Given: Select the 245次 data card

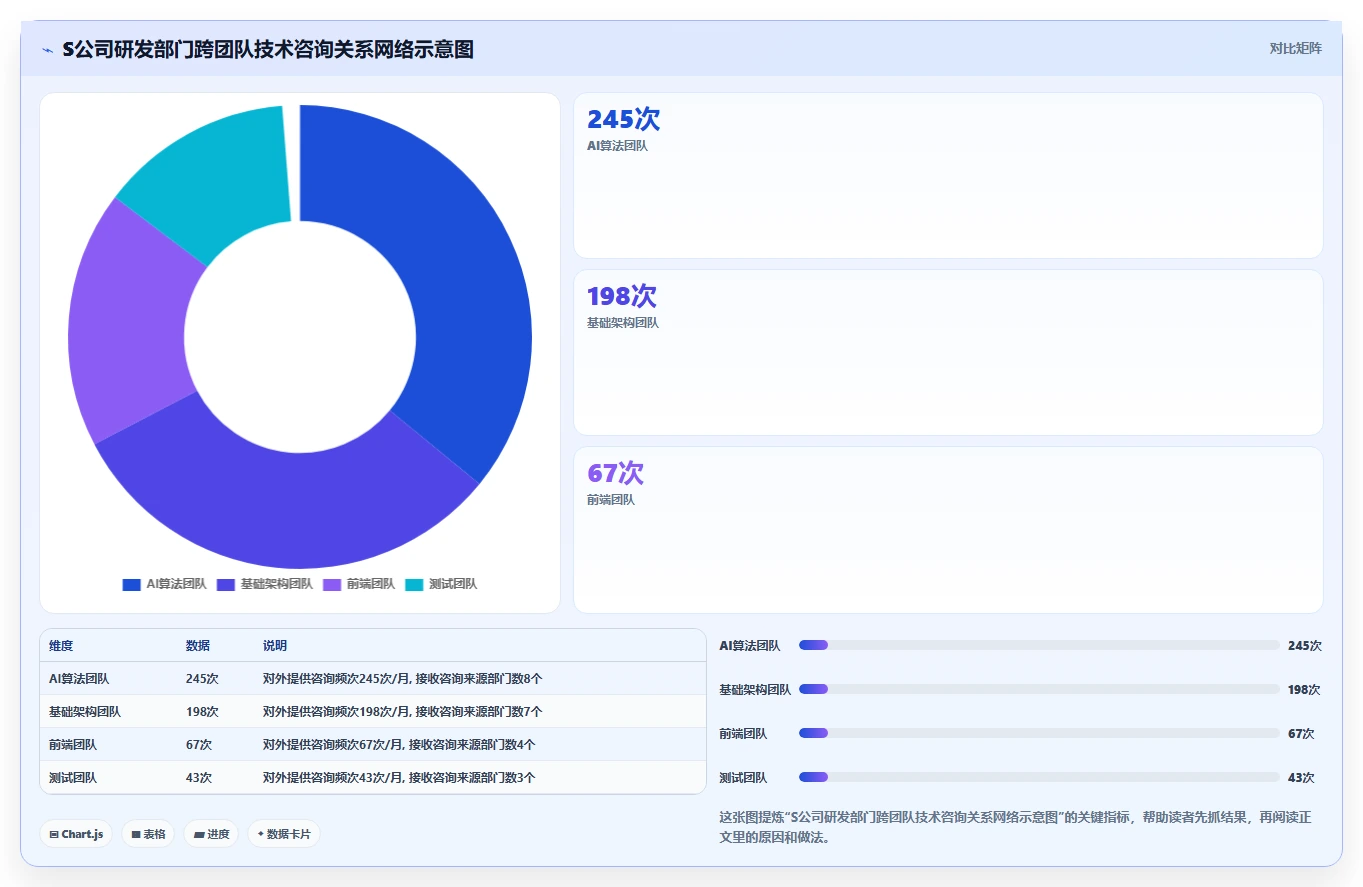Looking at the screenshot, I should pos(948,175).
